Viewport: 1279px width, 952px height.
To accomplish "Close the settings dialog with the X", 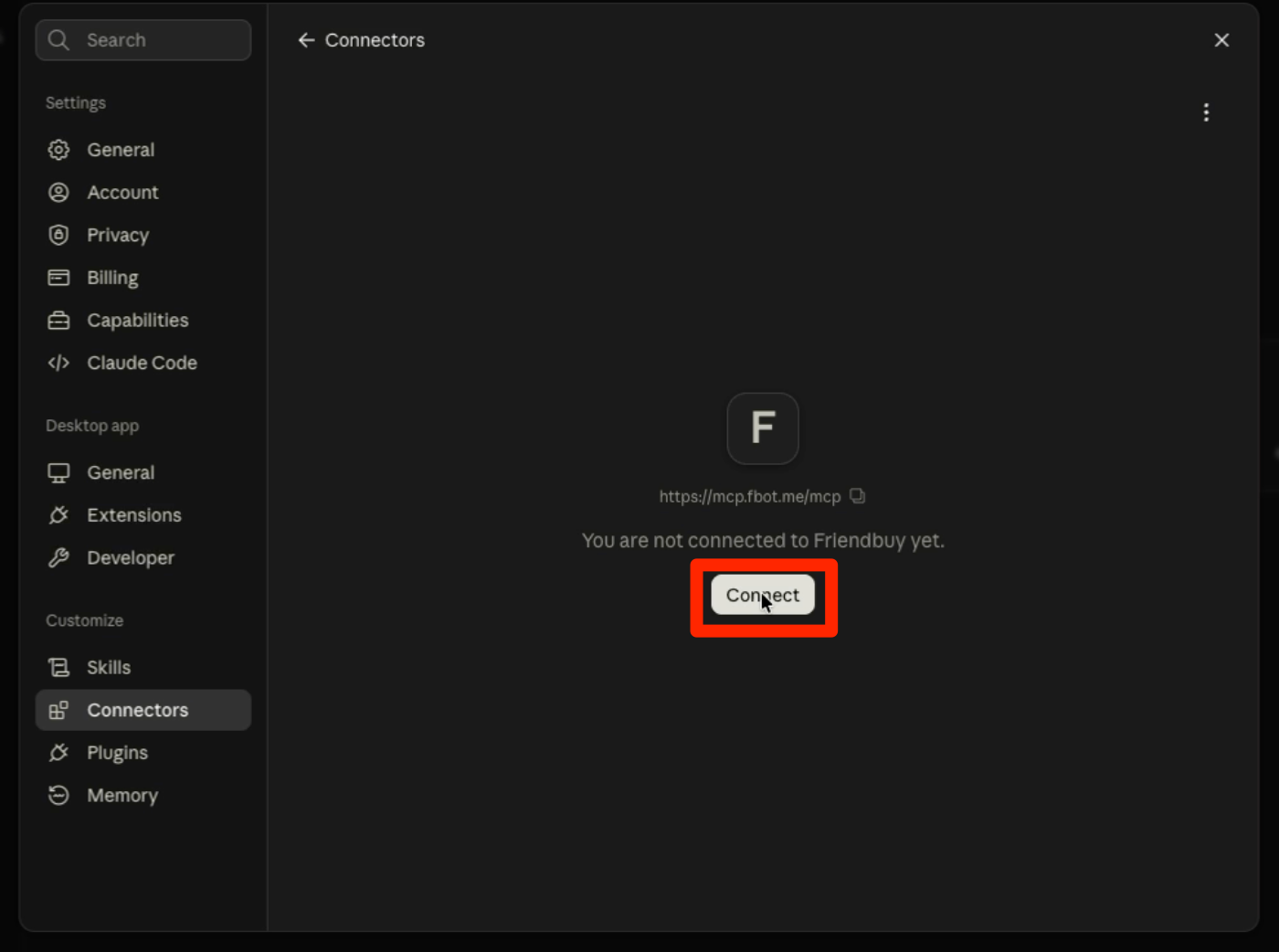I will pos(1221,40).
